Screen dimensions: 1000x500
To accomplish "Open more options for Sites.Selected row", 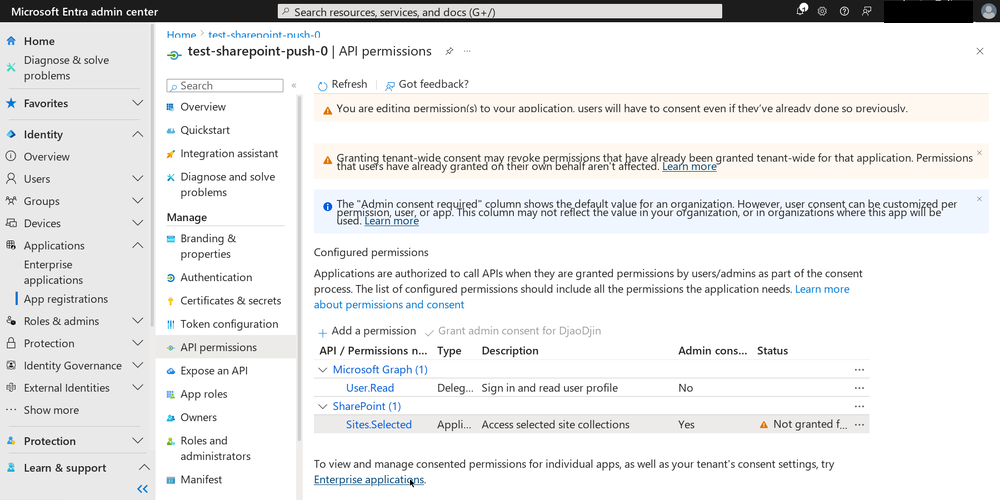I will pyautogui.click(x=859, y=424).
